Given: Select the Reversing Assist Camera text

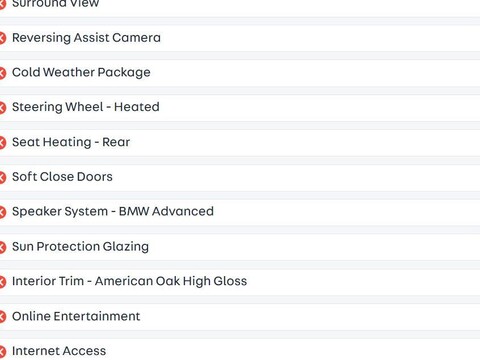Looking at the screenshot, I should [86, 38].
